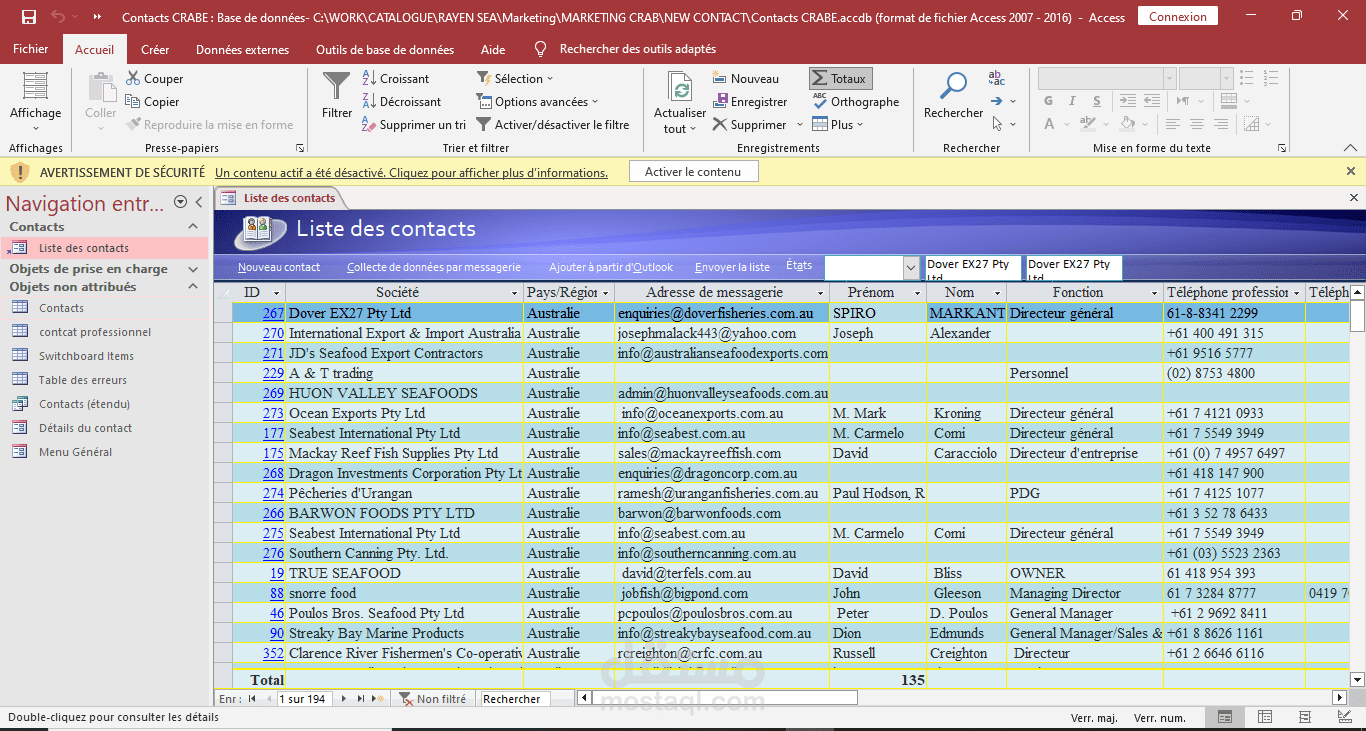Viewport: 1366px width, 731px height.
Task: Click the Connexion sign-in button
Action: point(1178,17)
